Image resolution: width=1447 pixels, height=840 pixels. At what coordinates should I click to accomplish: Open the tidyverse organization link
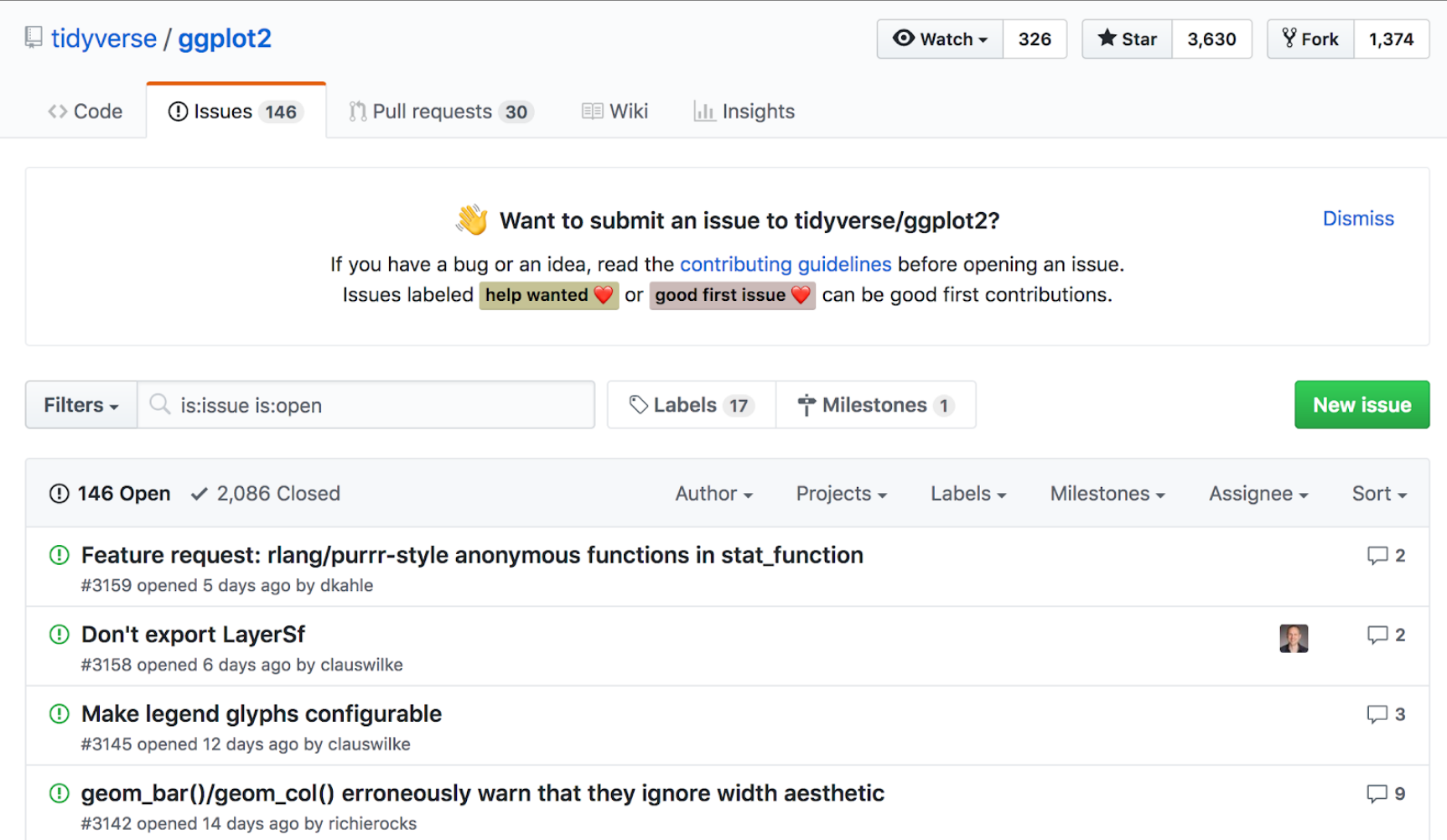[x=104, y=39]
